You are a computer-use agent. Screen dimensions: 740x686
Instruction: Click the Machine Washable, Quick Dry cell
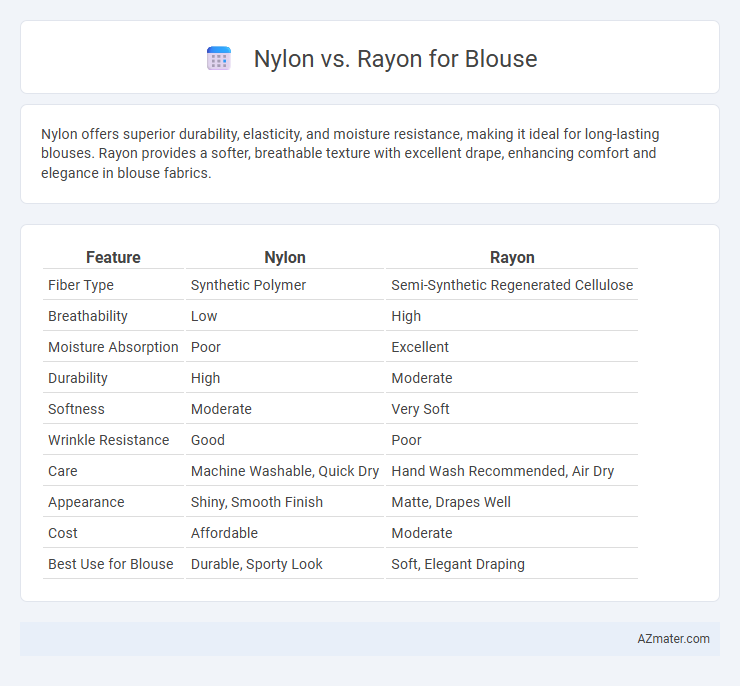click(x=285, y=471)
